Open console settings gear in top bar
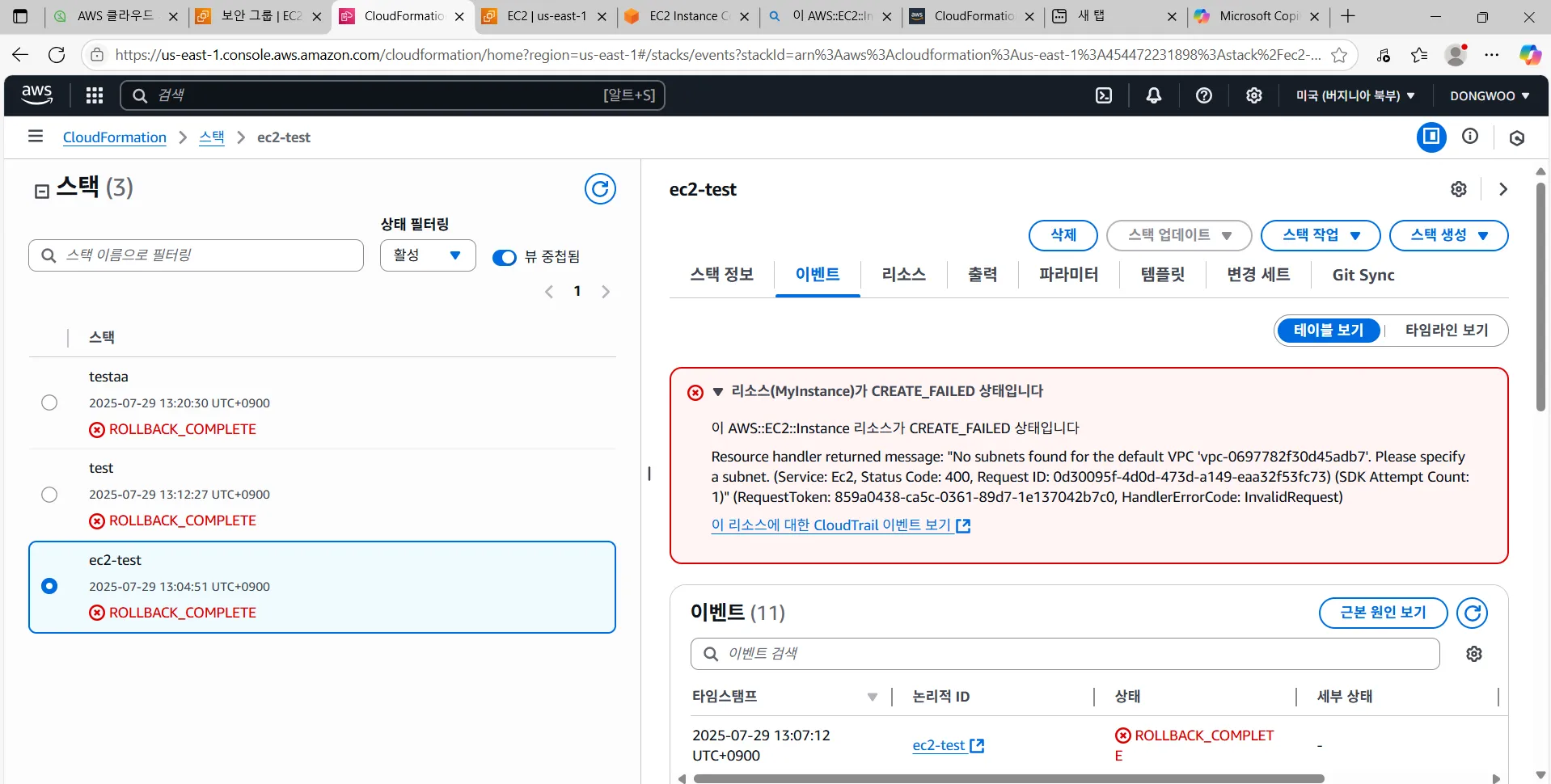 click(x=1254, y=95)
